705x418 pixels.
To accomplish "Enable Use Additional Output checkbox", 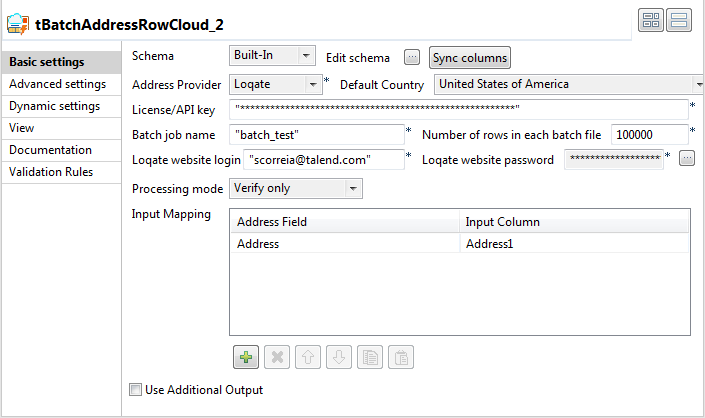I will (136, 390).
